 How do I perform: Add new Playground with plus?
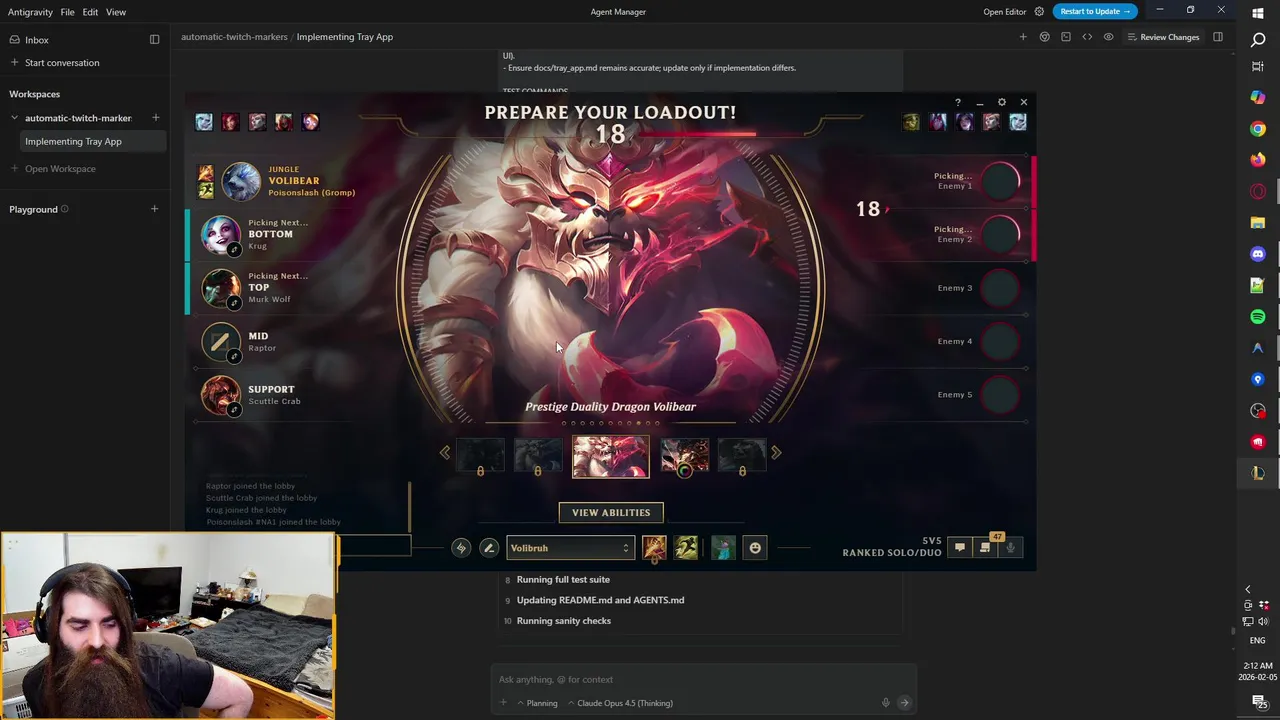(154, 209)
